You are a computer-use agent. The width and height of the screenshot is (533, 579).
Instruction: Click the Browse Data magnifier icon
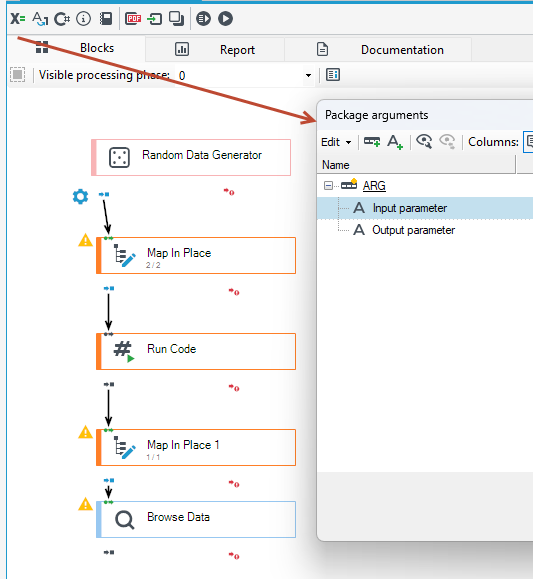point(124,520)
